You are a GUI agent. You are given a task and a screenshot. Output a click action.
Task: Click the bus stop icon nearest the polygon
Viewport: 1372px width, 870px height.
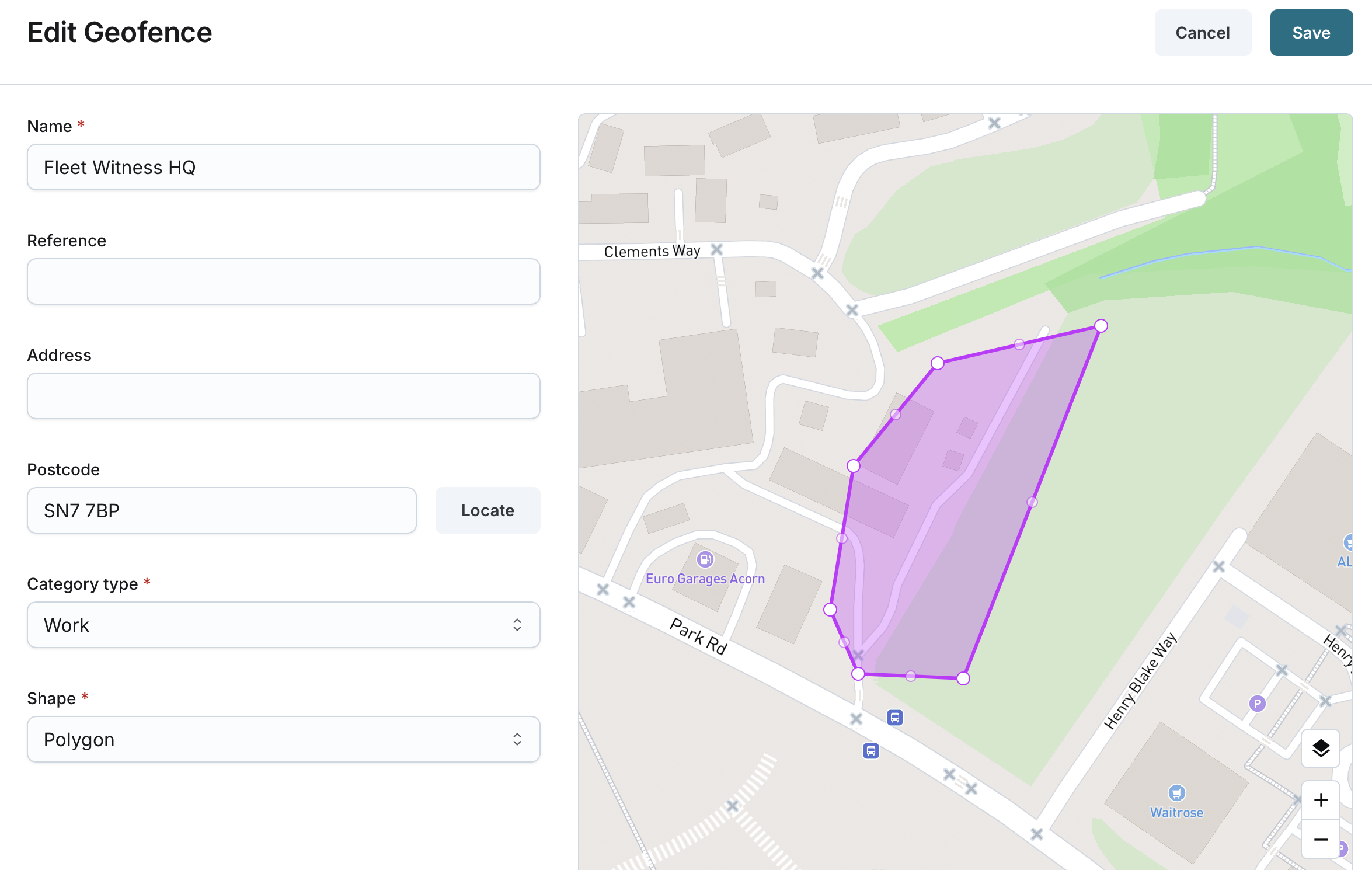[895, 717]
